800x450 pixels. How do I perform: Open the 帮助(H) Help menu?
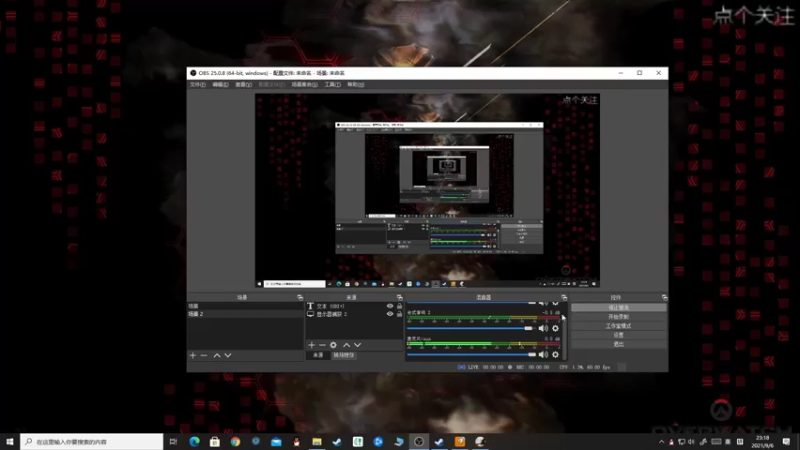click(x=356, y=85)
